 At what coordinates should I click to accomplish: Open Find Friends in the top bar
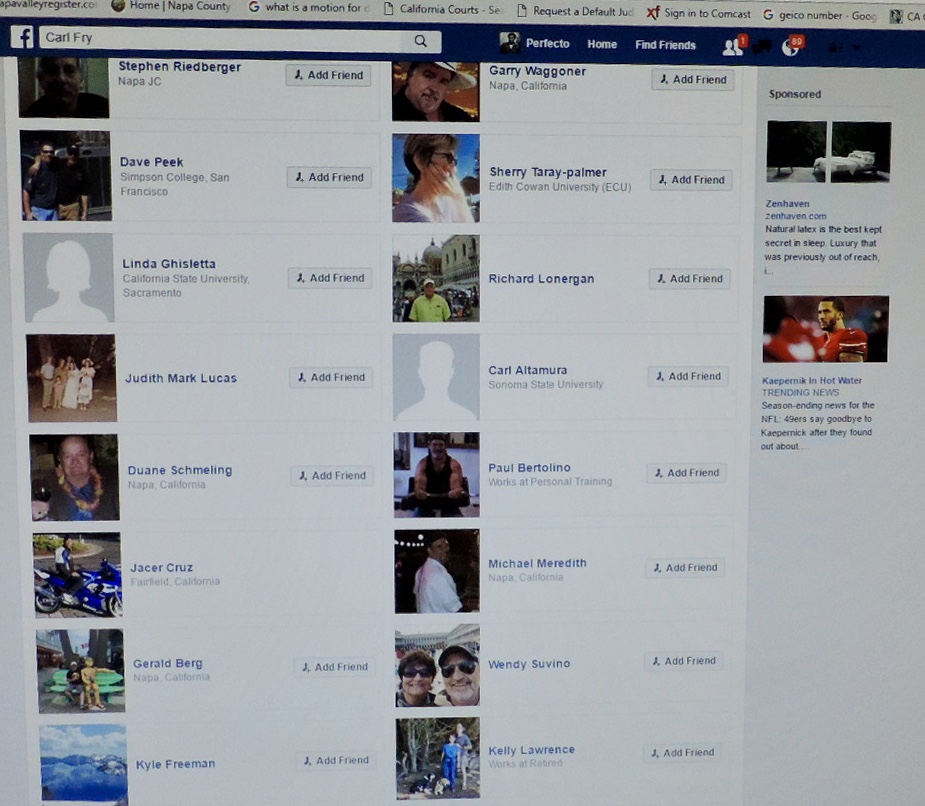coord(665,45)
